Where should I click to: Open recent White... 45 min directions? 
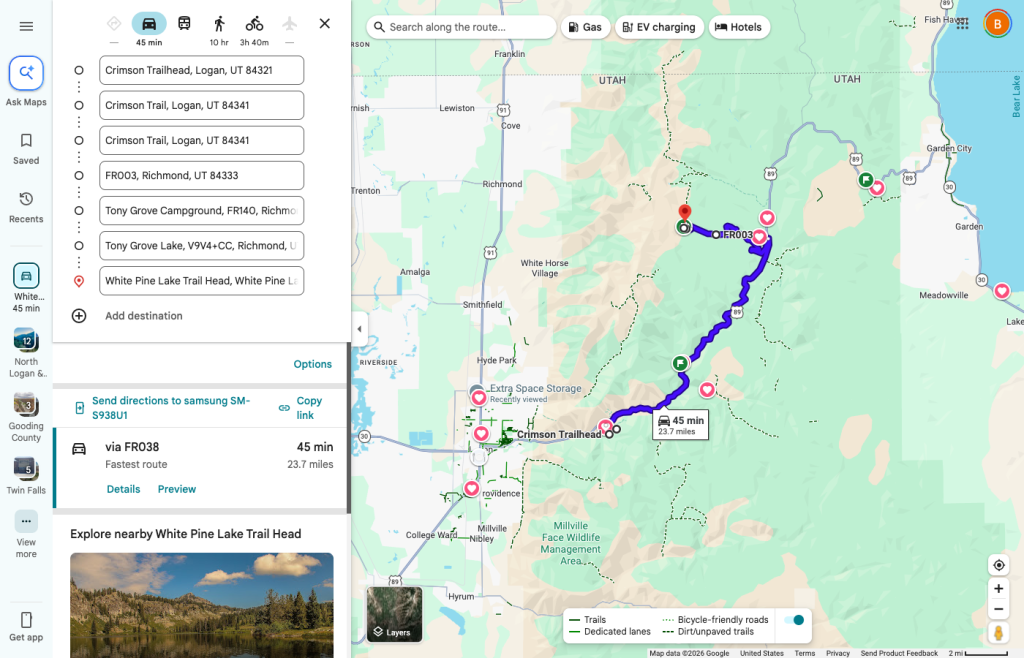tap(26, 287)
